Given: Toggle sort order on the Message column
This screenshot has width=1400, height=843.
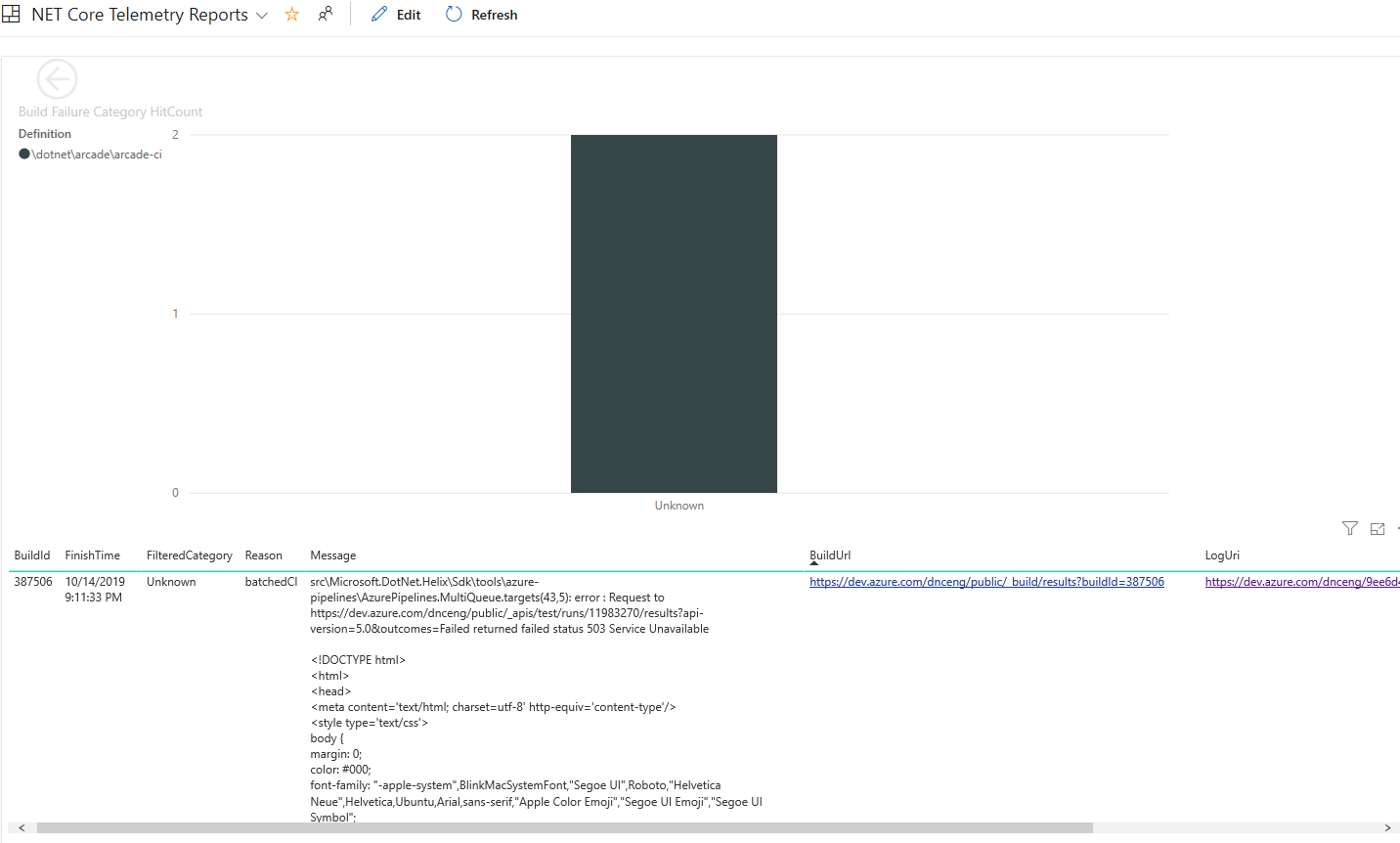Looking at the screenshot, I should 332,555.
